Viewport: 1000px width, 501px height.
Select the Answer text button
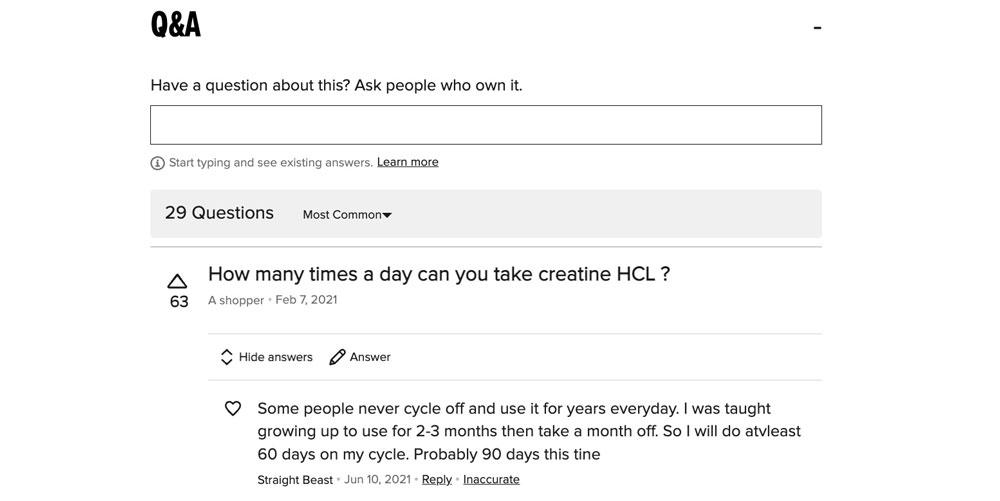pos(370,357)
